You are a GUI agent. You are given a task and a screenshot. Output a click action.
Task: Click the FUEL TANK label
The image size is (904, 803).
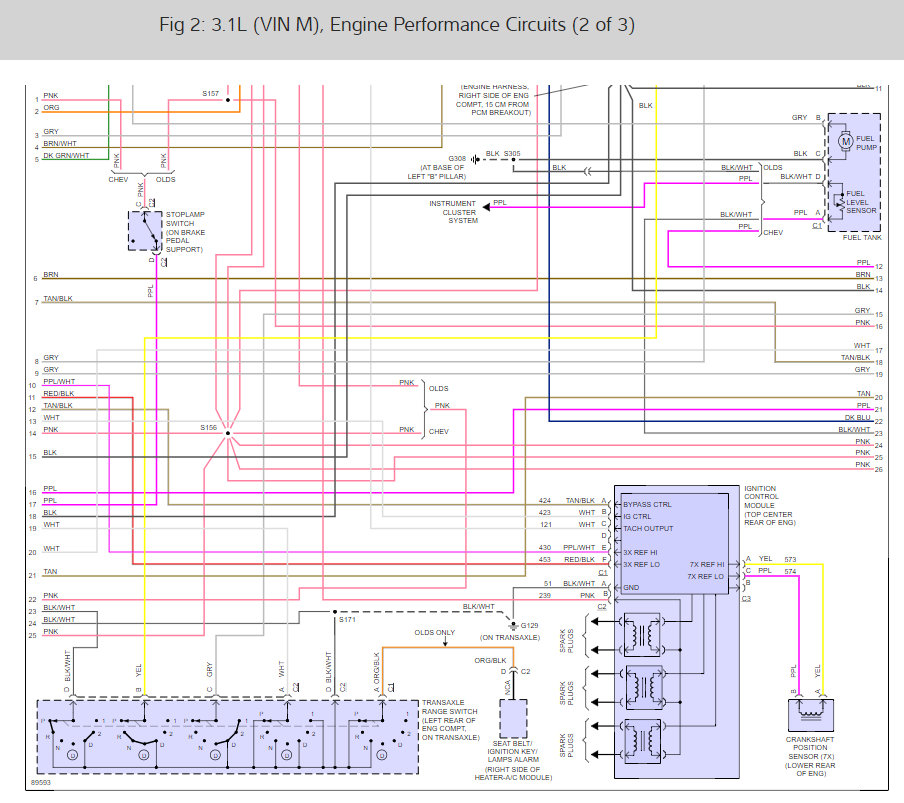click(x=862, y=237)
